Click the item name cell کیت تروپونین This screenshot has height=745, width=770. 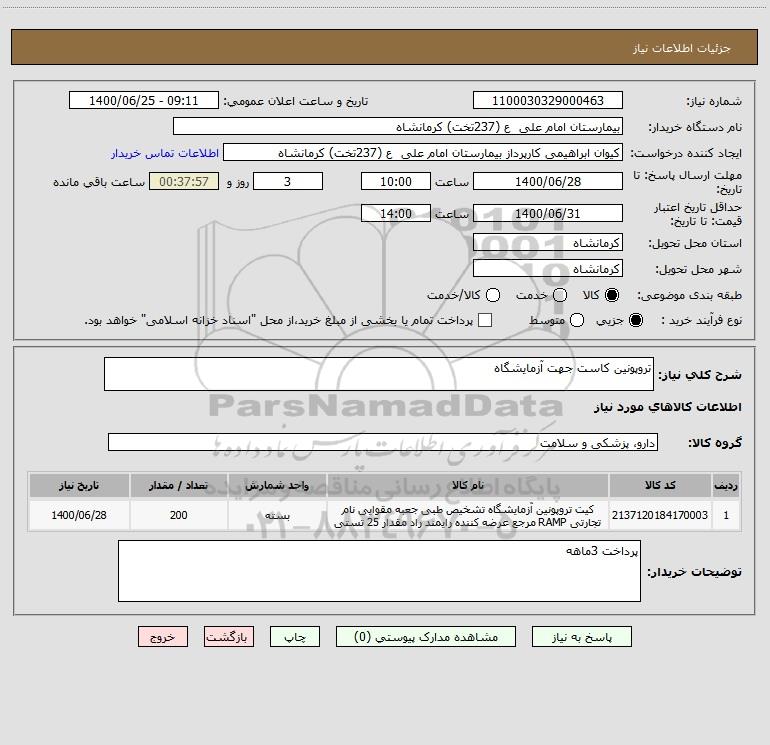pyautogui.click(x=468, y=515)
